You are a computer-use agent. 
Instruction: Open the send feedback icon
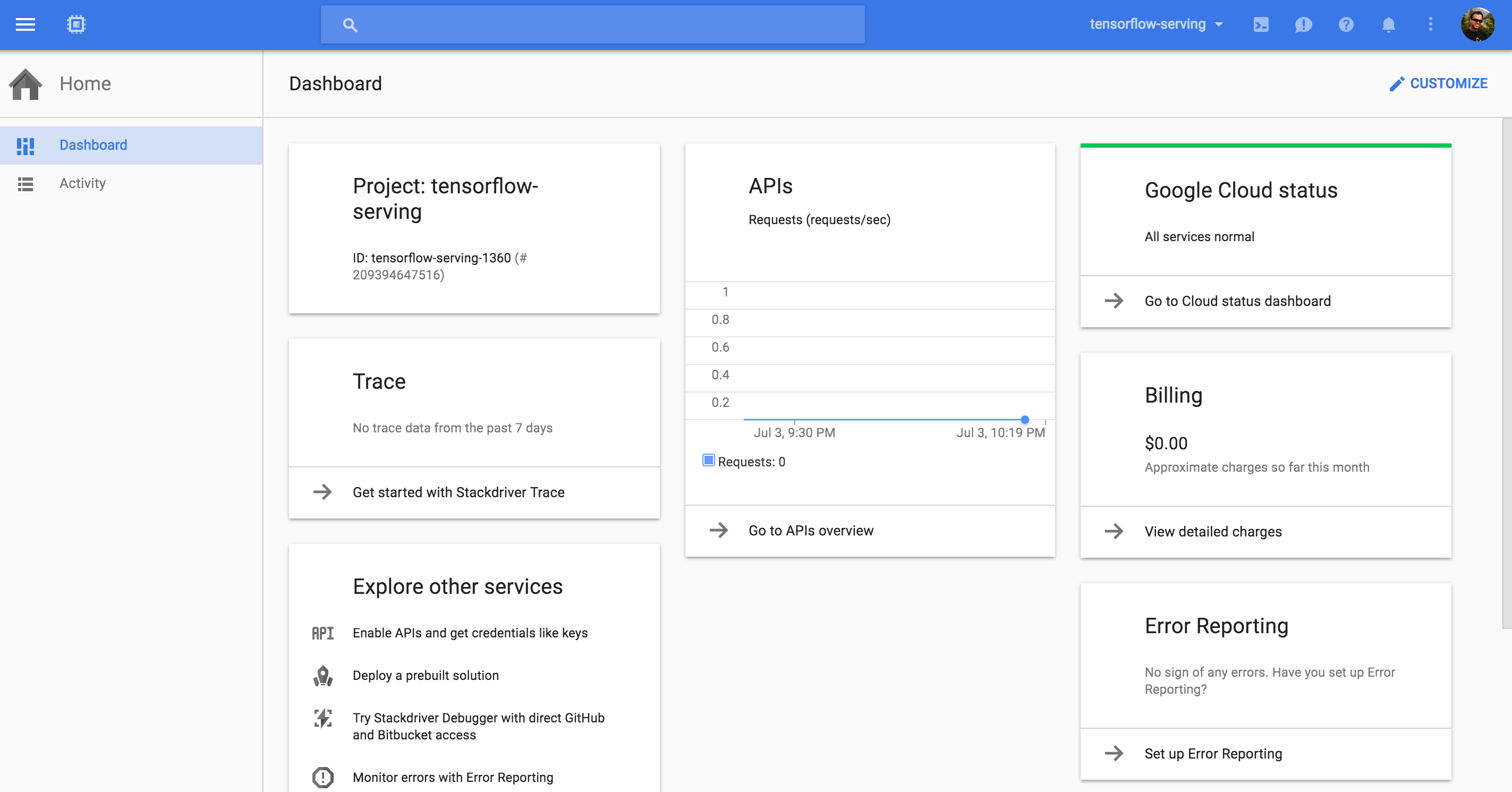click(1303, 24)
